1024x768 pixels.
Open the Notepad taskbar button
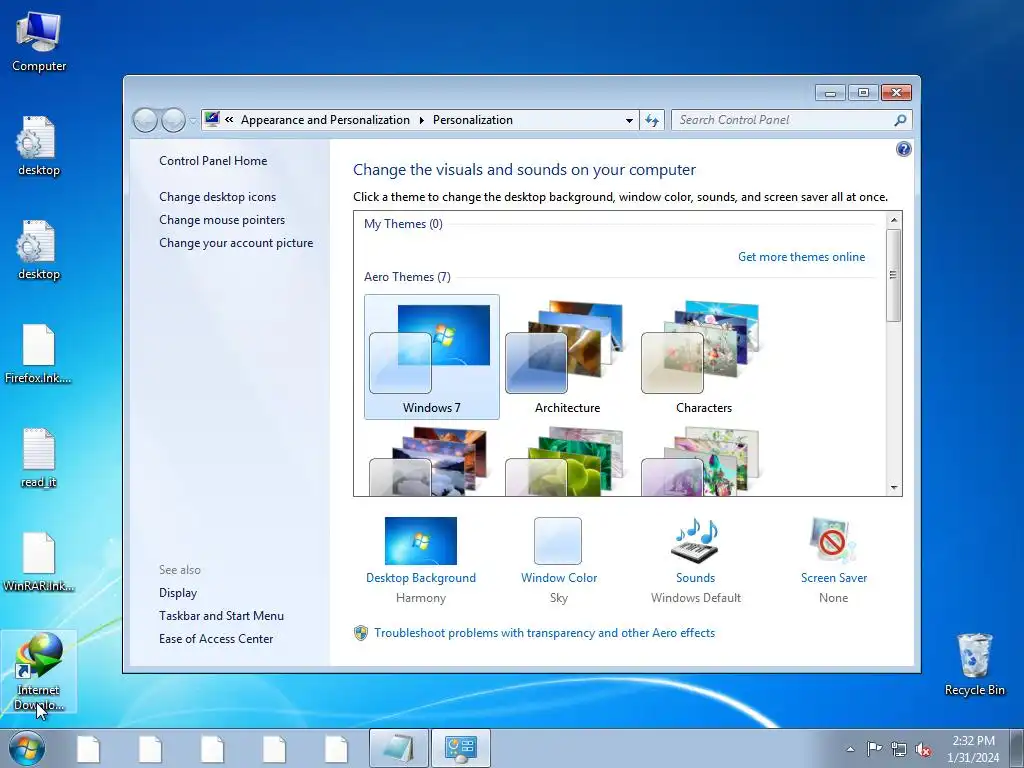click(398, 748)
